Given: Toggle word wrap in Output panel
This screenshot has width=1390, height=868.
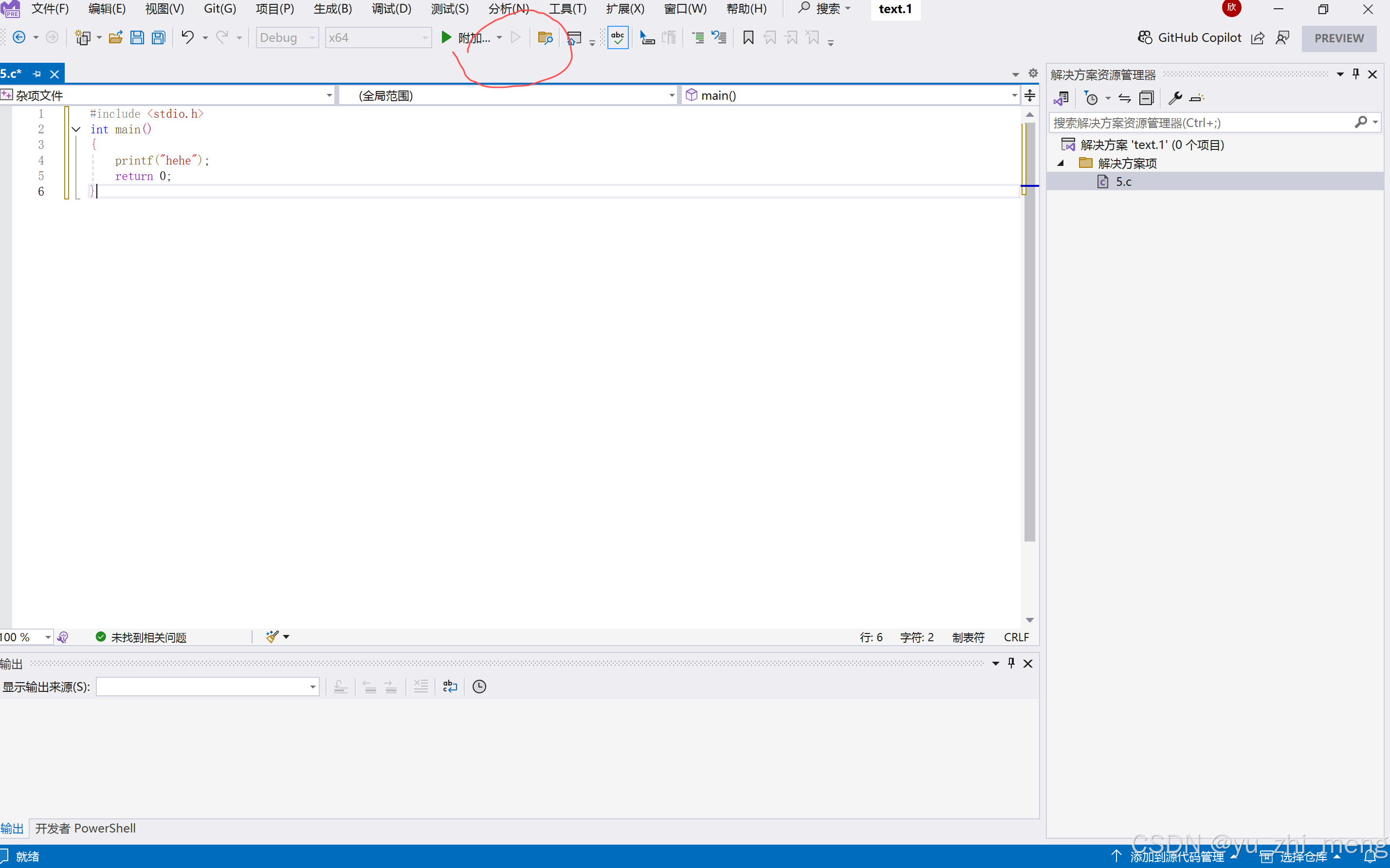Looking at the screenshot, I should pos(450,687).
